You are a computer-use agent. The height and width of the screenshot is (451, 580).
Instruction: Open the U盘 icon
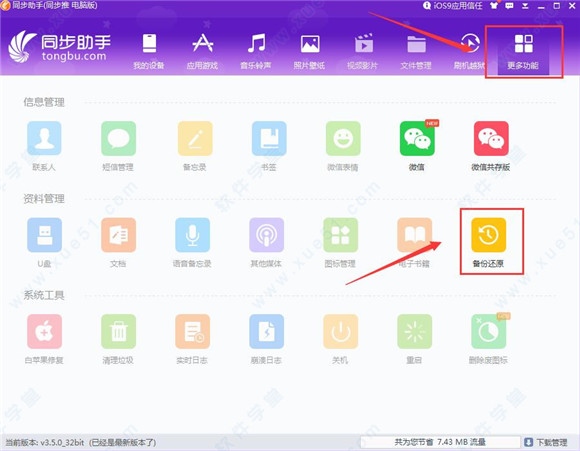click(x=44, y=235)
